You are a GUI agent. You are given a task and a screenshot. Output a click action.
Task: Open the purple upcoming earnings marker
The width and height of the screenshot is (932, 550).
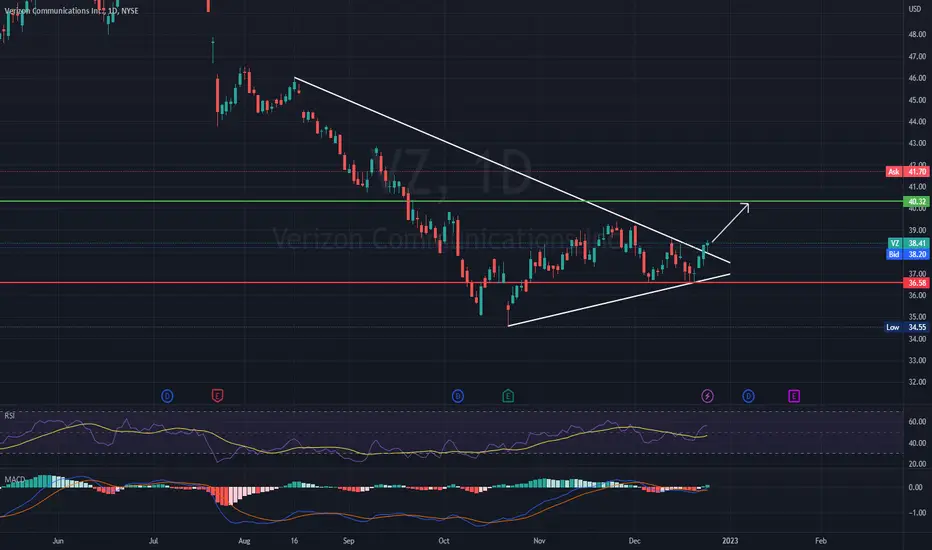794,396
